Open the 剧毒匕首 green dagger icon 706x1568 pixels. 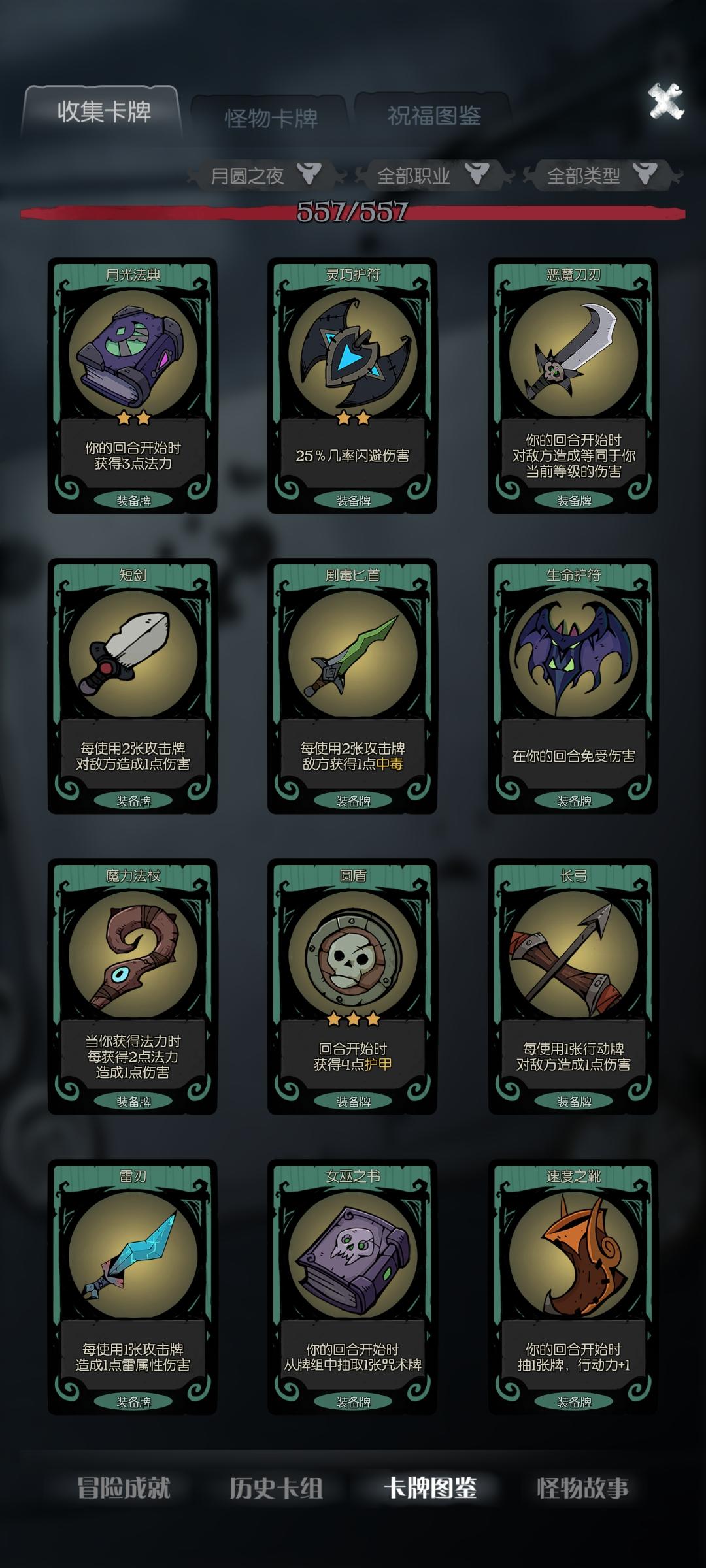(x=353, y=655)
